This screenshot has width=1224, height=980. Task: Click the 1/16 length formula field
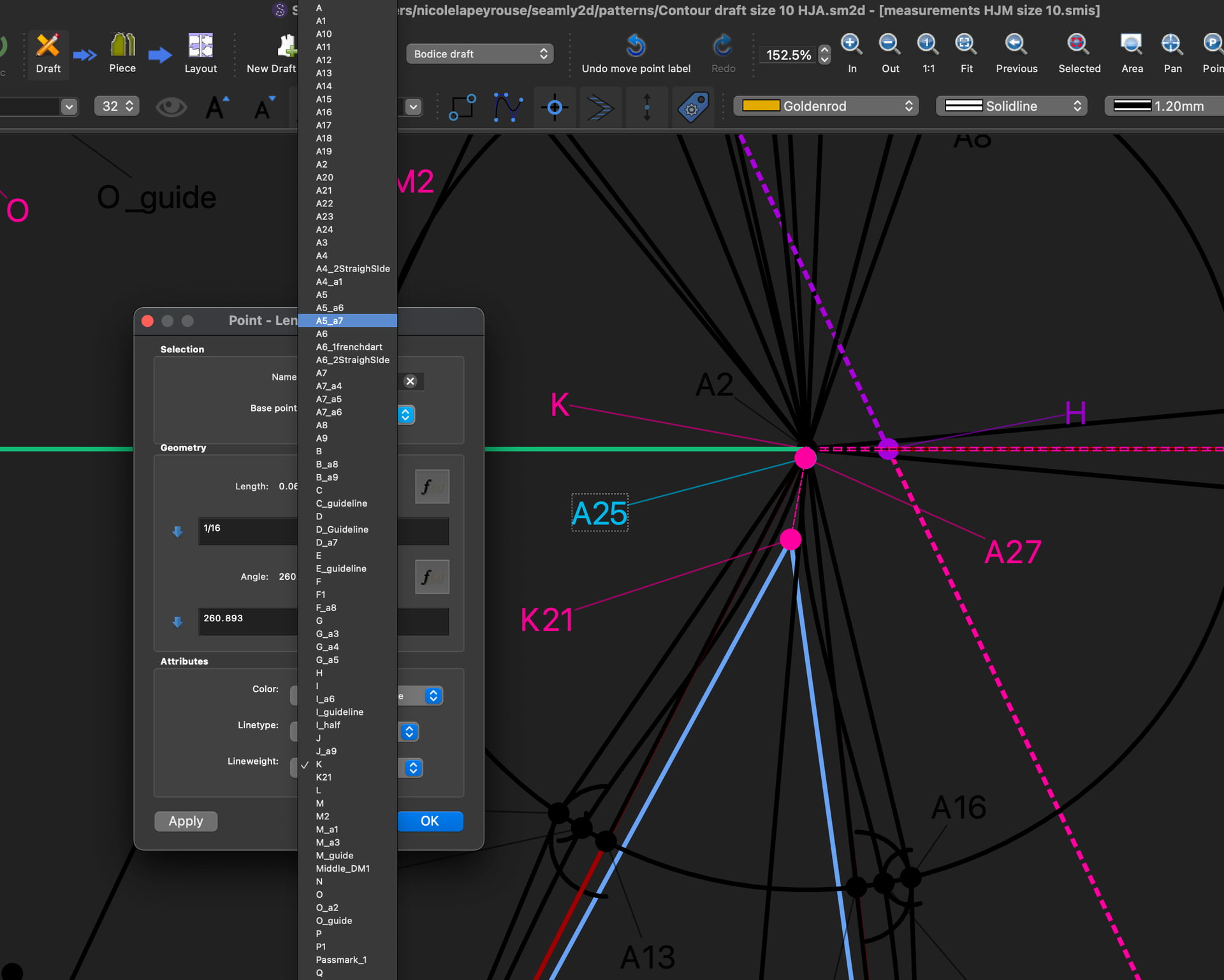(x=247, y=530)
